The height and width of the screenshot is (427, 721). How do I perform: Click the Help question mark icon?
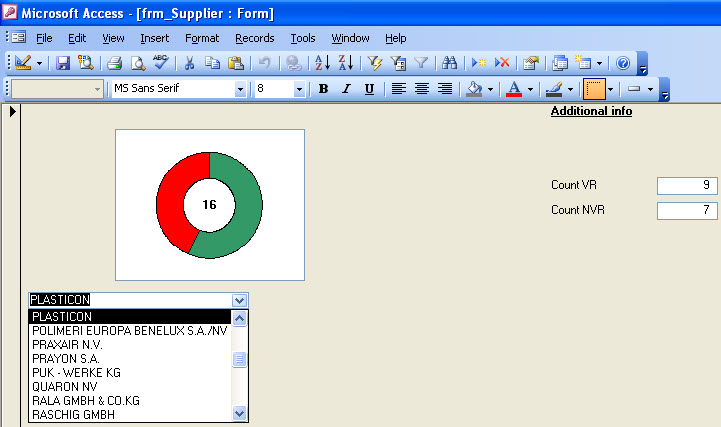623,63
